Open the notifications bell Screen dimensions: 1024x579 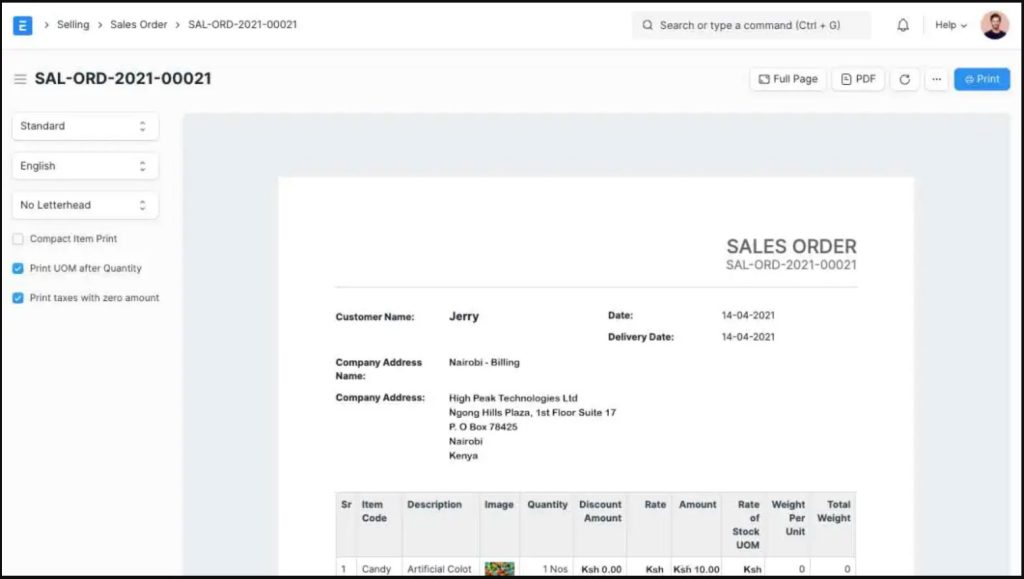[903, 25]
